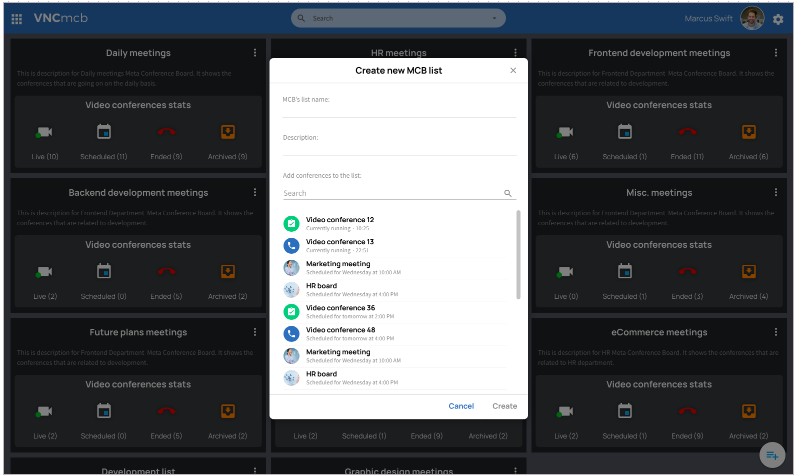Focus the top search bar
Screen dimensions: 797x476
(x=398, y=18)
